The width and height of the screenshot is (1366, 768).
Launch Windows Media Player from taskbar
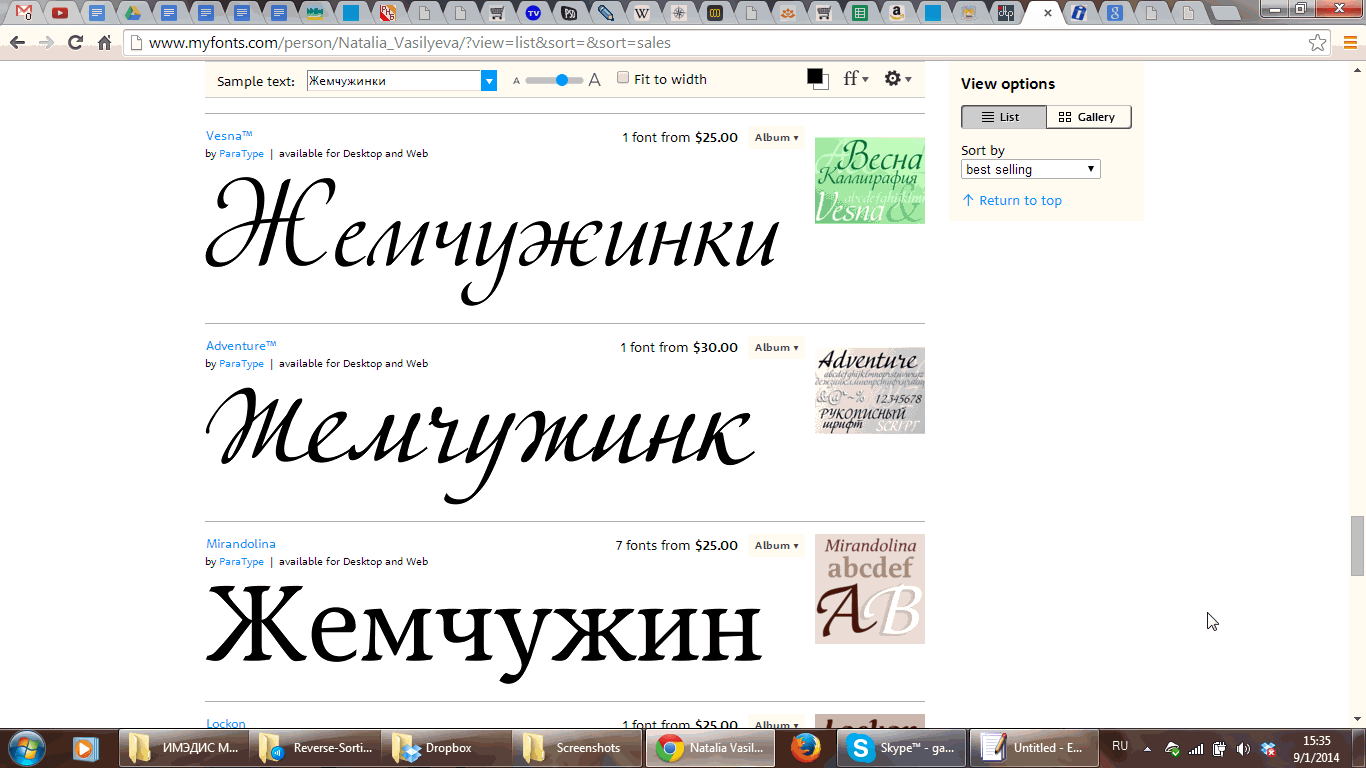[x=84, y=747]
